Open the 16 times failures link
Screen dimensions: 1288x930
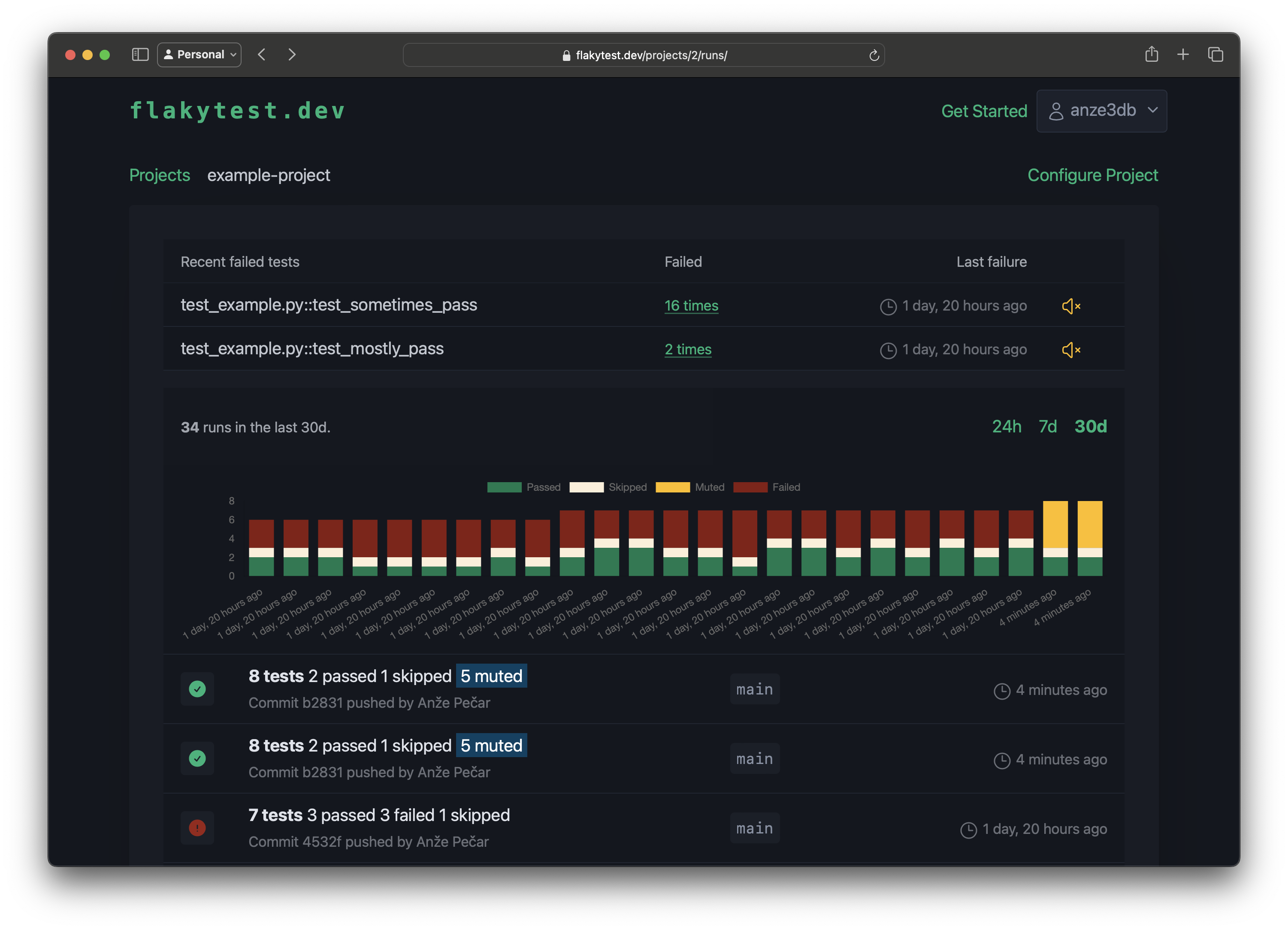691,305
